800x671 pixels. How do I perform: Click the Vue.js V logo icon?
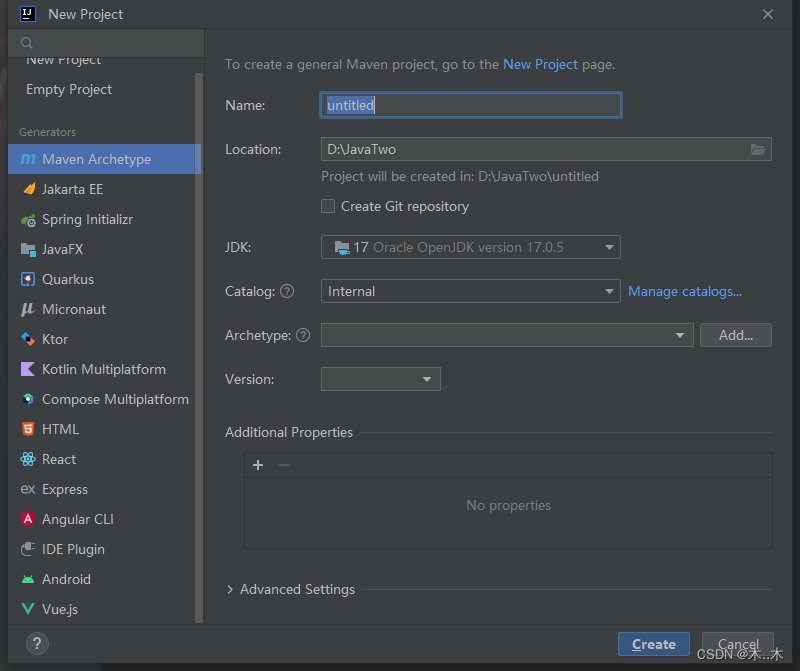coord(28,609)
